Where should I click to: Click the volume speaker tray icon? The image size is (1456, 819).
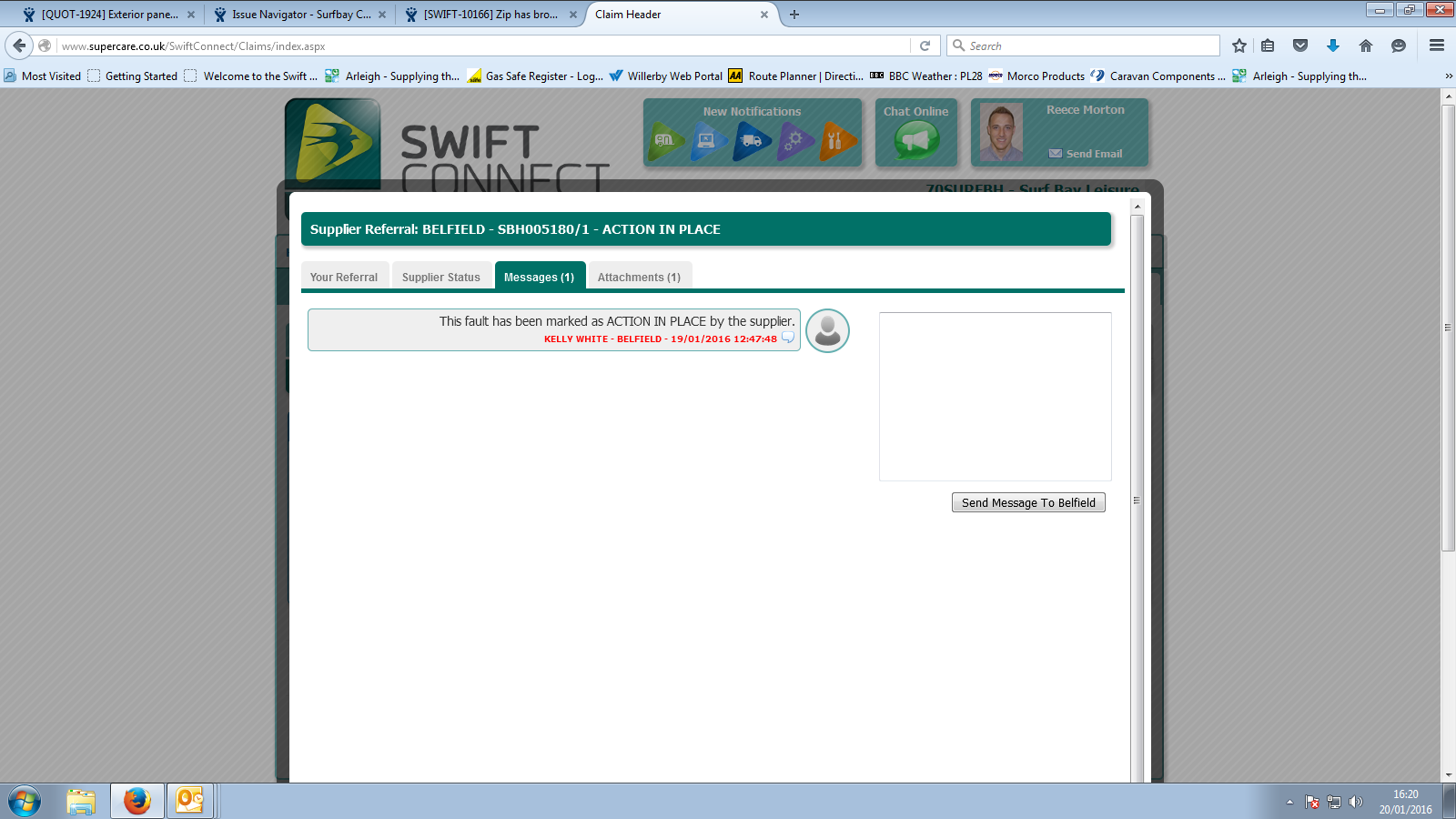[x=1356, y=802]
